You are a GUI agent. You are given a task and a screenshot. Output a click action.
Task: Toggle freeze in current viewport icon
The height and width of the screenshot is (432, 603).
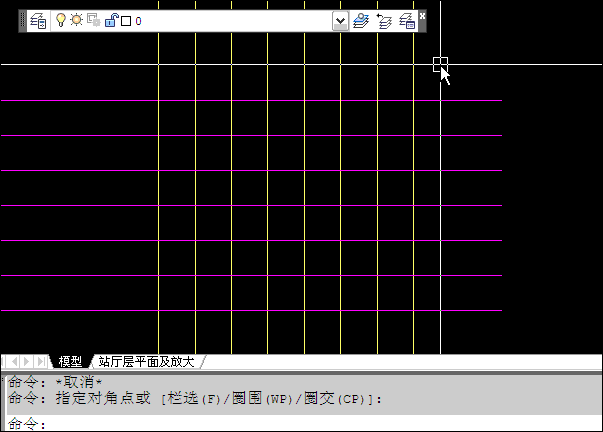tap(93, 20)
